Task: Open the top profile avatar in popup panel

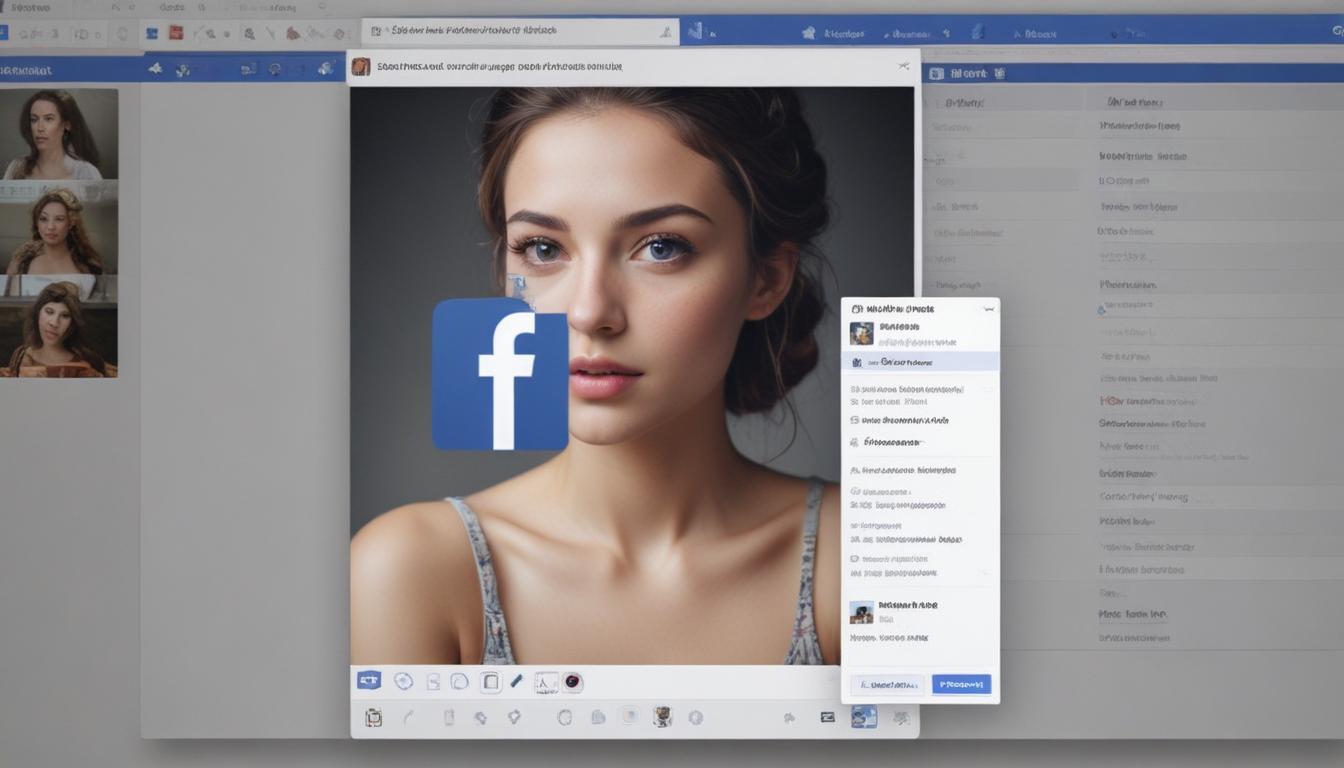Action: (x=861, y=333)
